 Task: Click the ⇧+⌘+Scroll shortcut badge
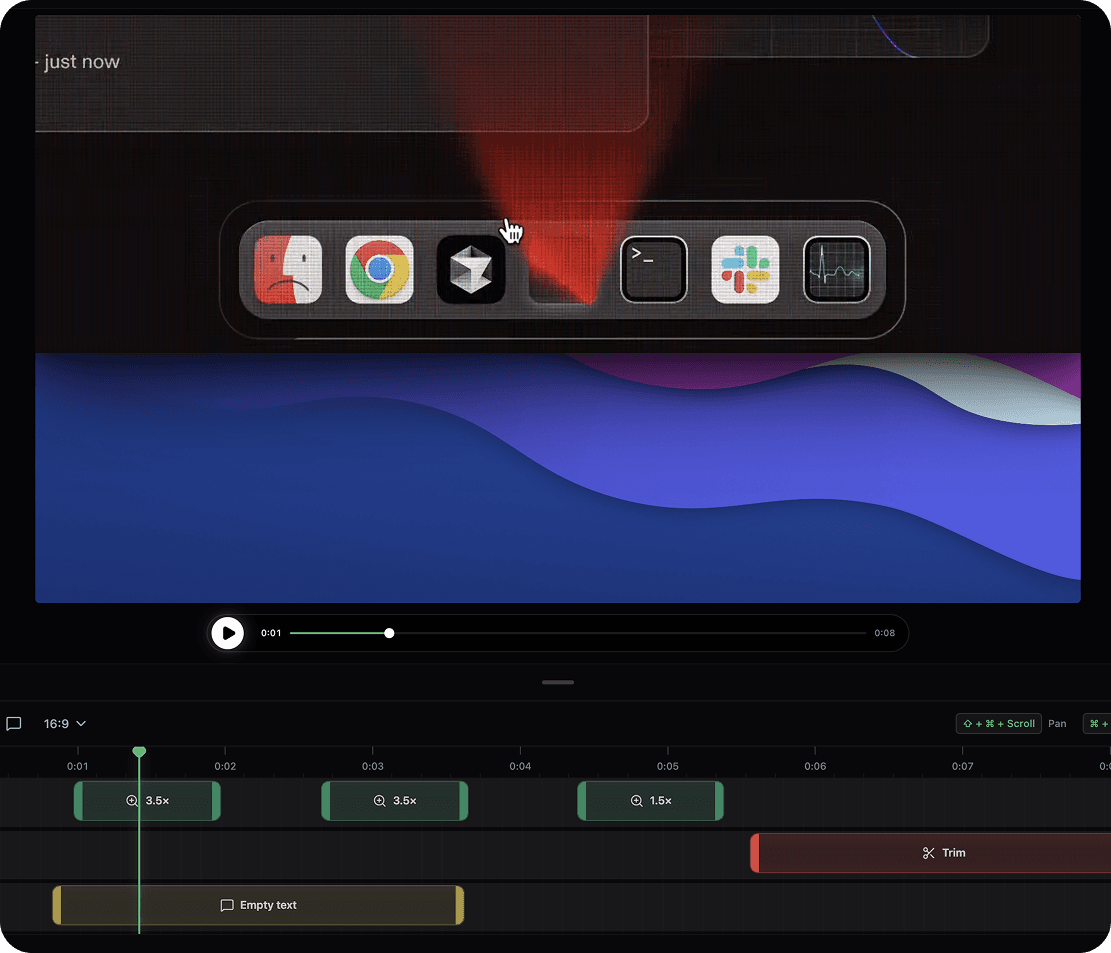[998, 723]
